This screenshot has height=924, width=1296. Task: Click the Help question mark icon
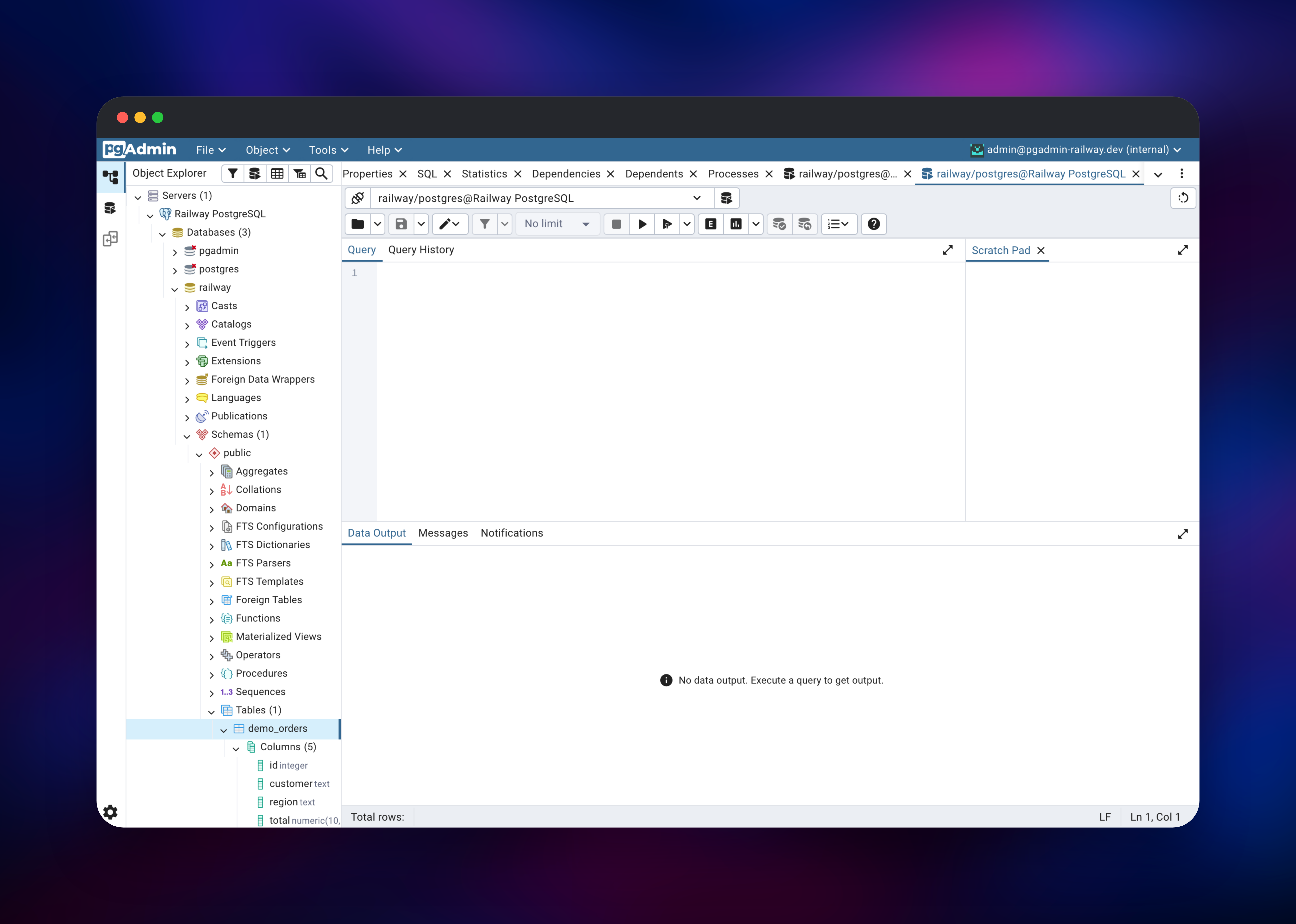coord(874,224)
